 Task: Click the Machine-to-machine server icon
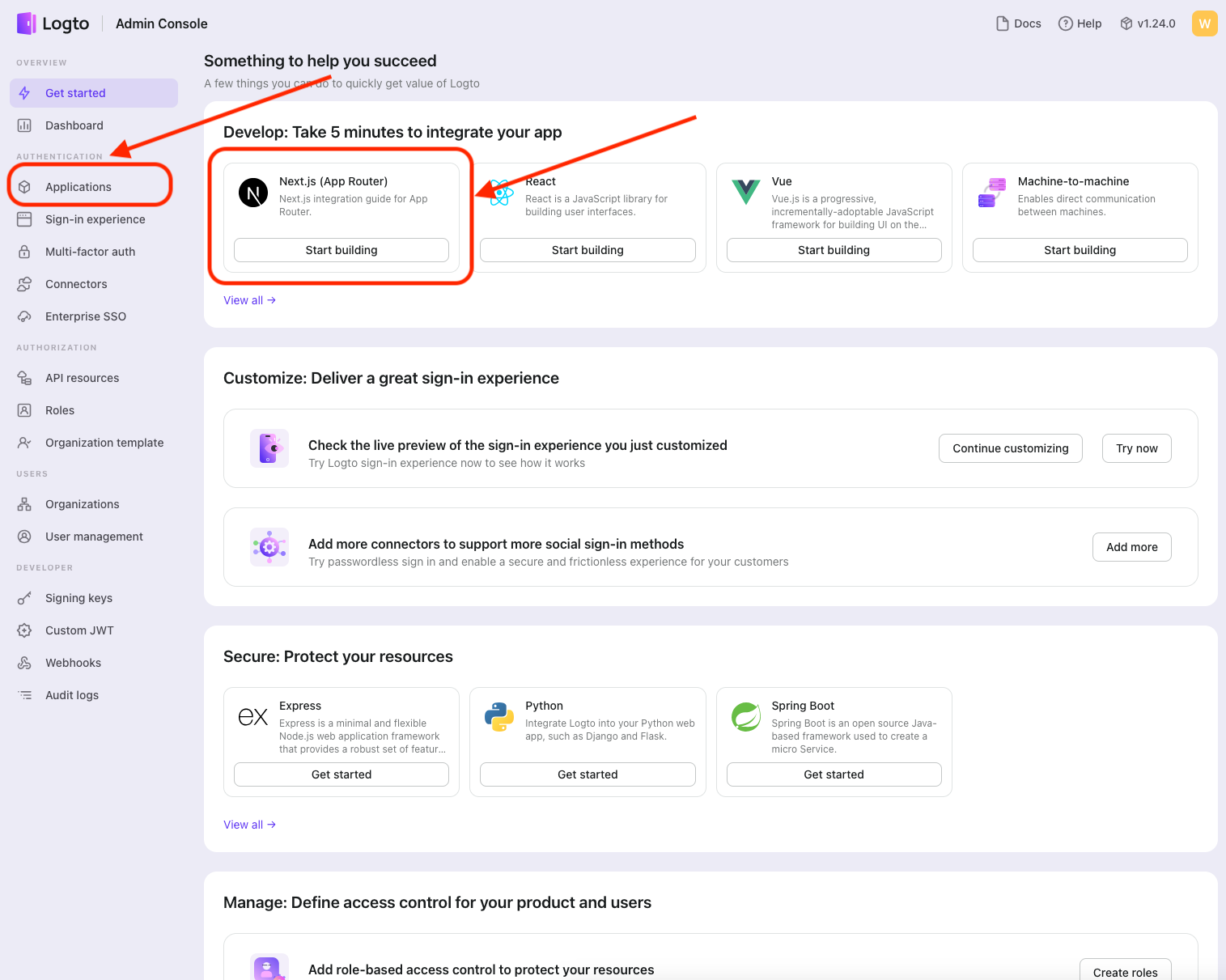click(991, 193)
